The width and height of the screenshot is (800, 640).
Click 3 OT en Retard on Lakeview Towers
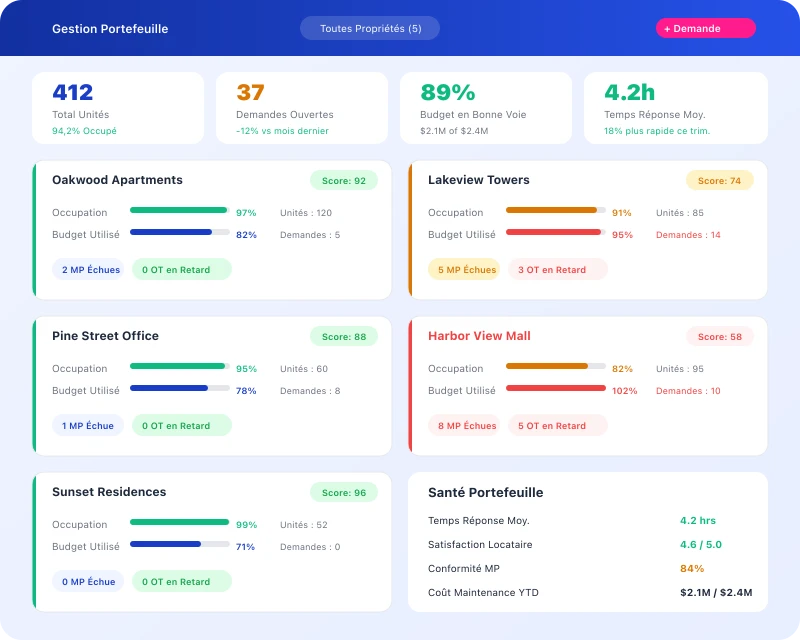557,269
